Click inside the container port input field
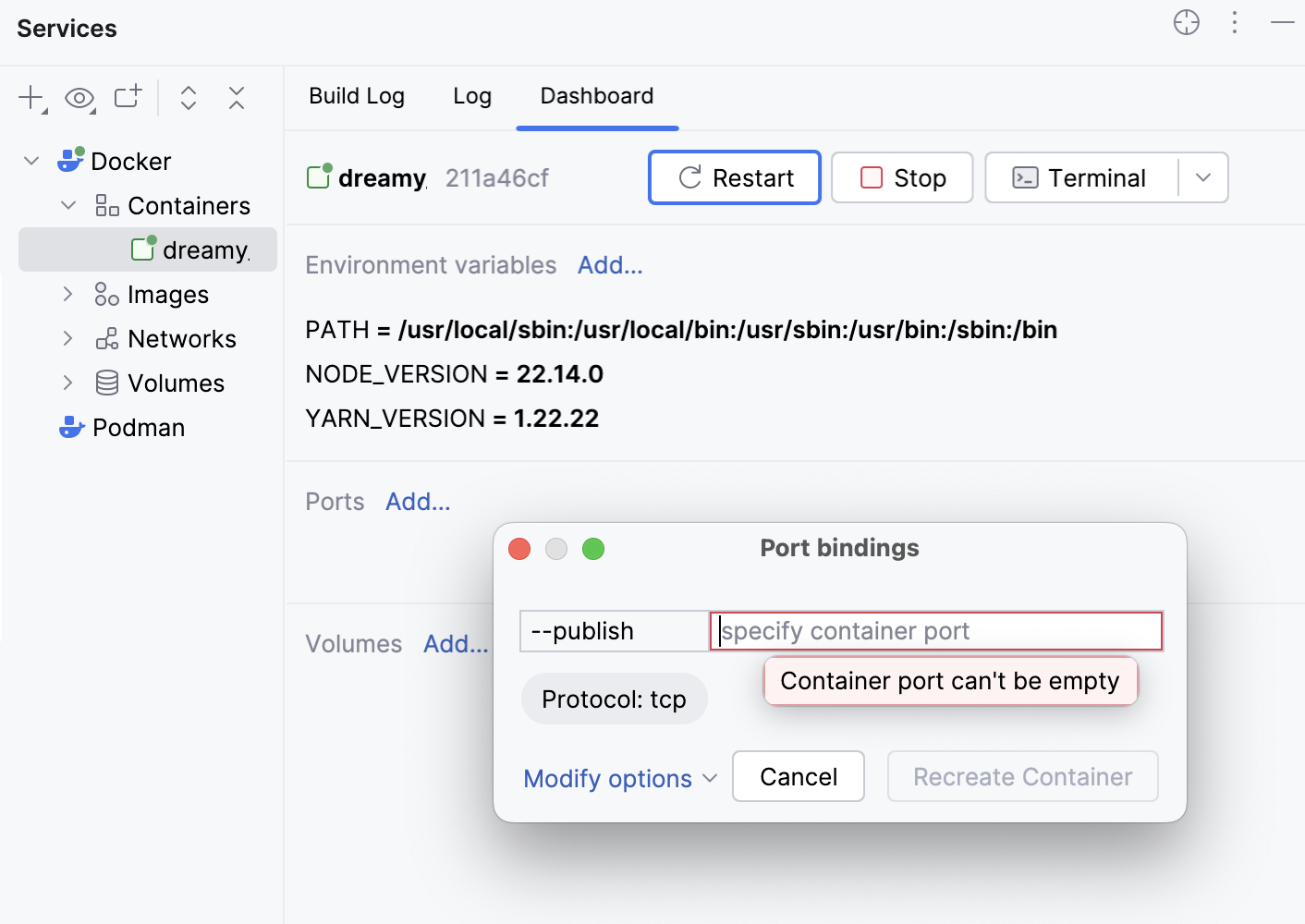Viewport: 1305px width, 924px height. (933, 631)
